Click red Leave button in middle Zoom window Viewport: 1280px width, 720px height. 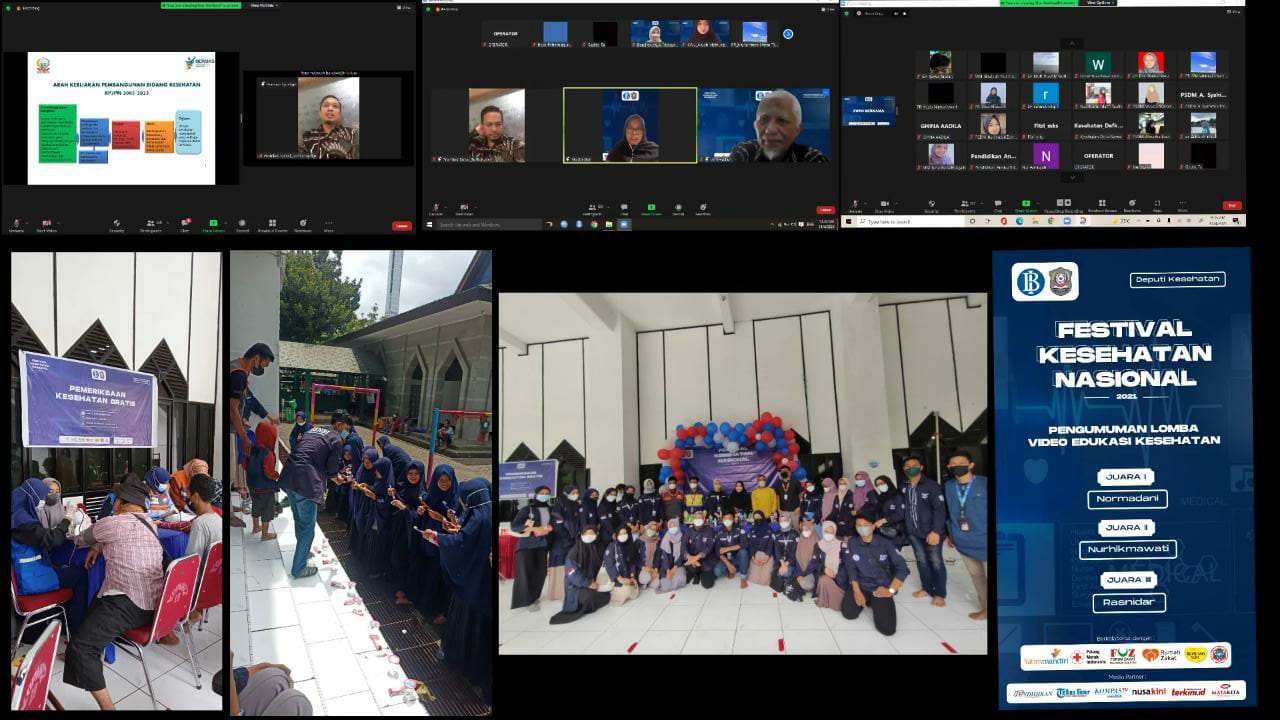(826, 210)
